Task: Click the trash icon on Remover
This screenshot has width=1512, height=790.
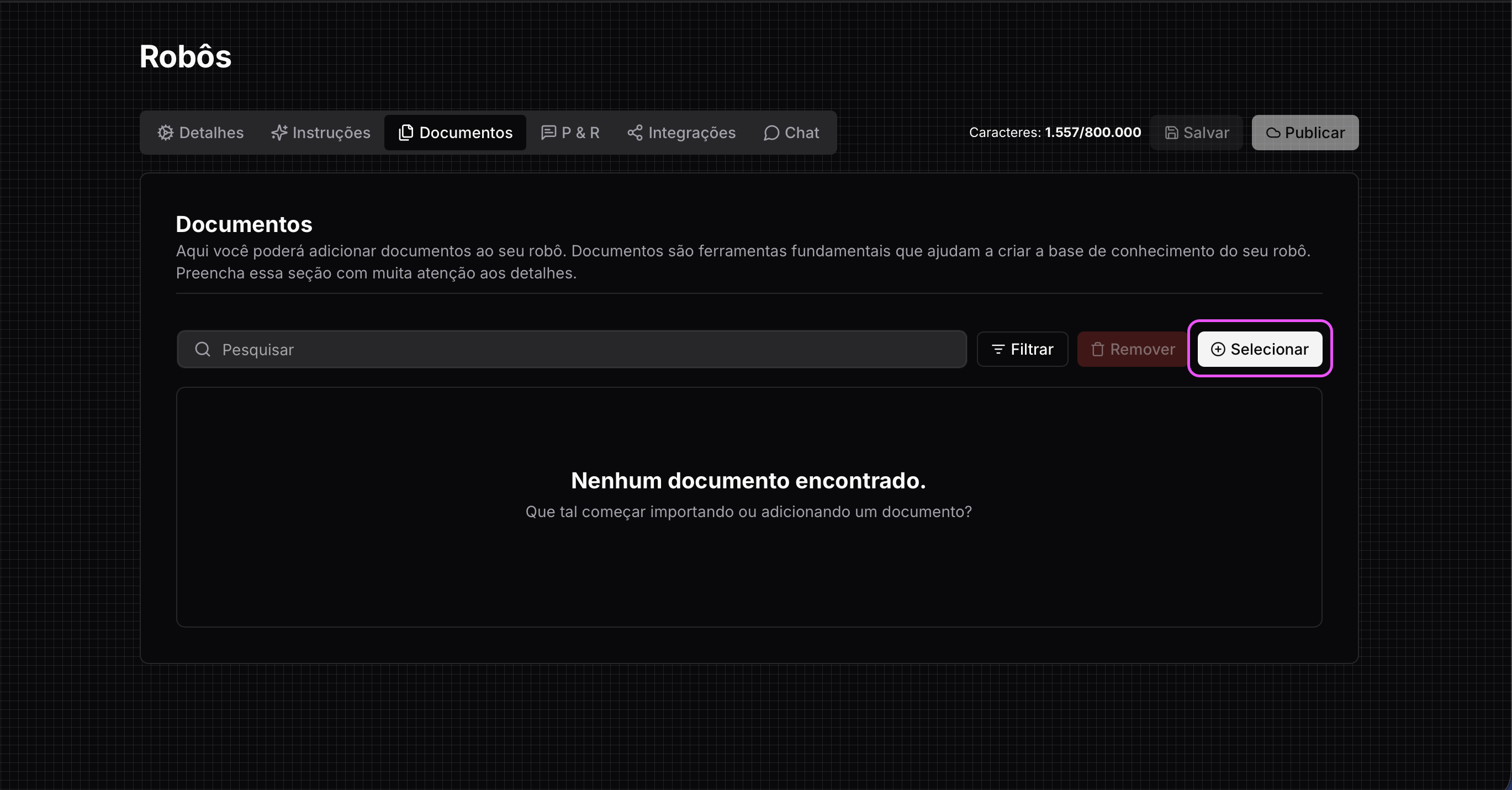Action: tap(1097, 350)
